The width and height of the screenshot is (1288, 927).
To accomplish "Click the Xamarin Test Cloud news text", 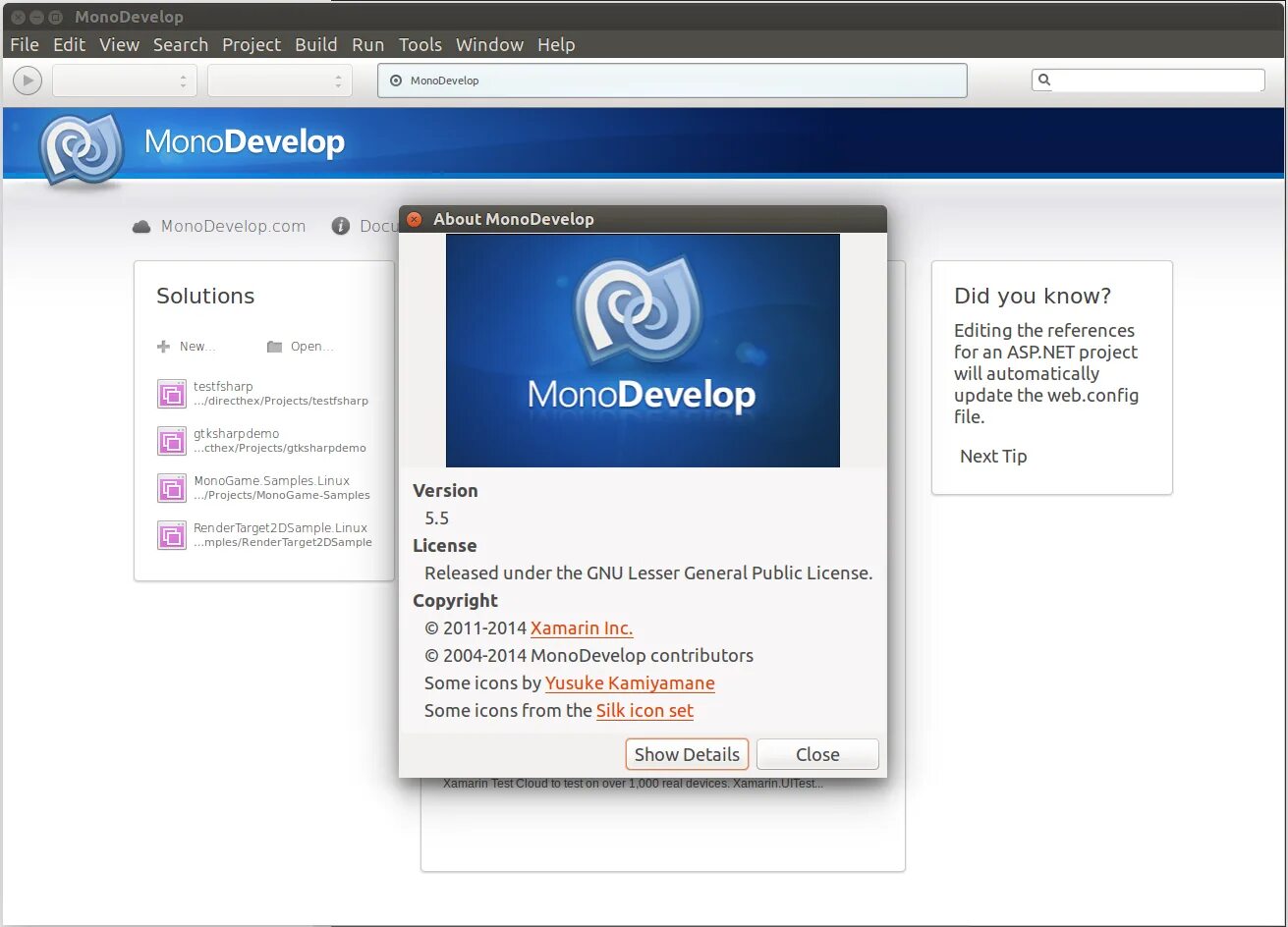I will tap(633, 784).
